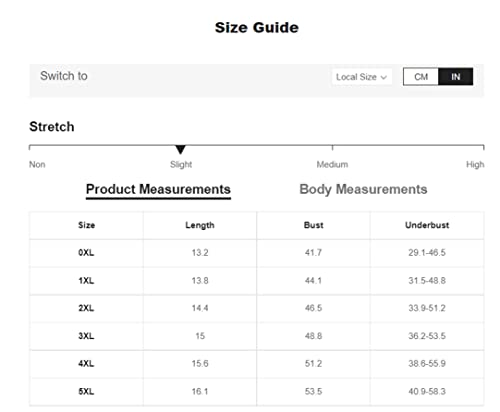The height and width of the screenshot is (412, 500).
Task: Click the Stretch slider triangle marker
Action: 180,149
